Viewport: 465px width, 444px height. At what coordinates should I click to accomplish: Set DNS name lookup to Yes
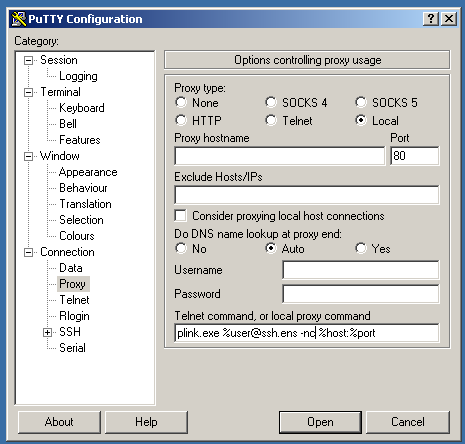(x=361, y=248)
